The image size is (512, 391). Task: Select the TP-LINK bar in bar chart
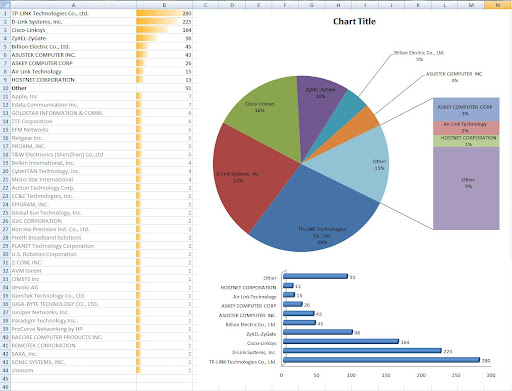(x=381, y=360)
